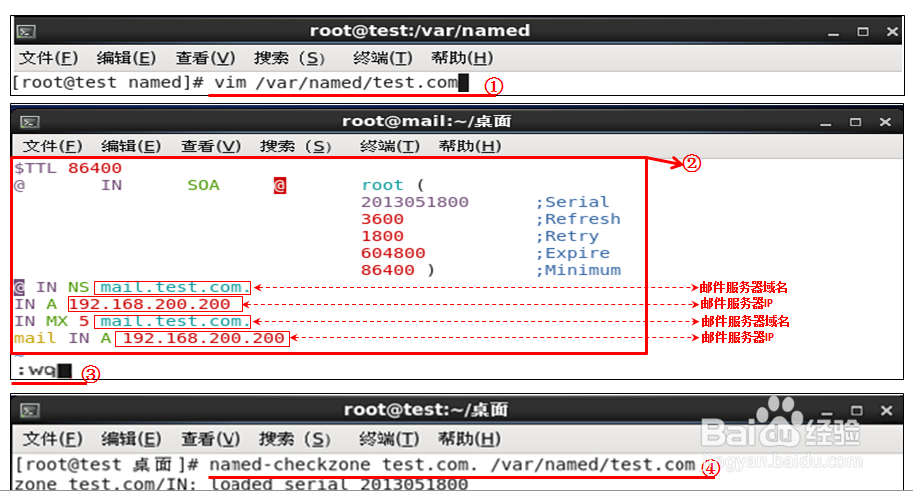Minimize the root@test:/var/named window
Image resolution: width=913 pixels, height=492 pixels.
(834, 32)
